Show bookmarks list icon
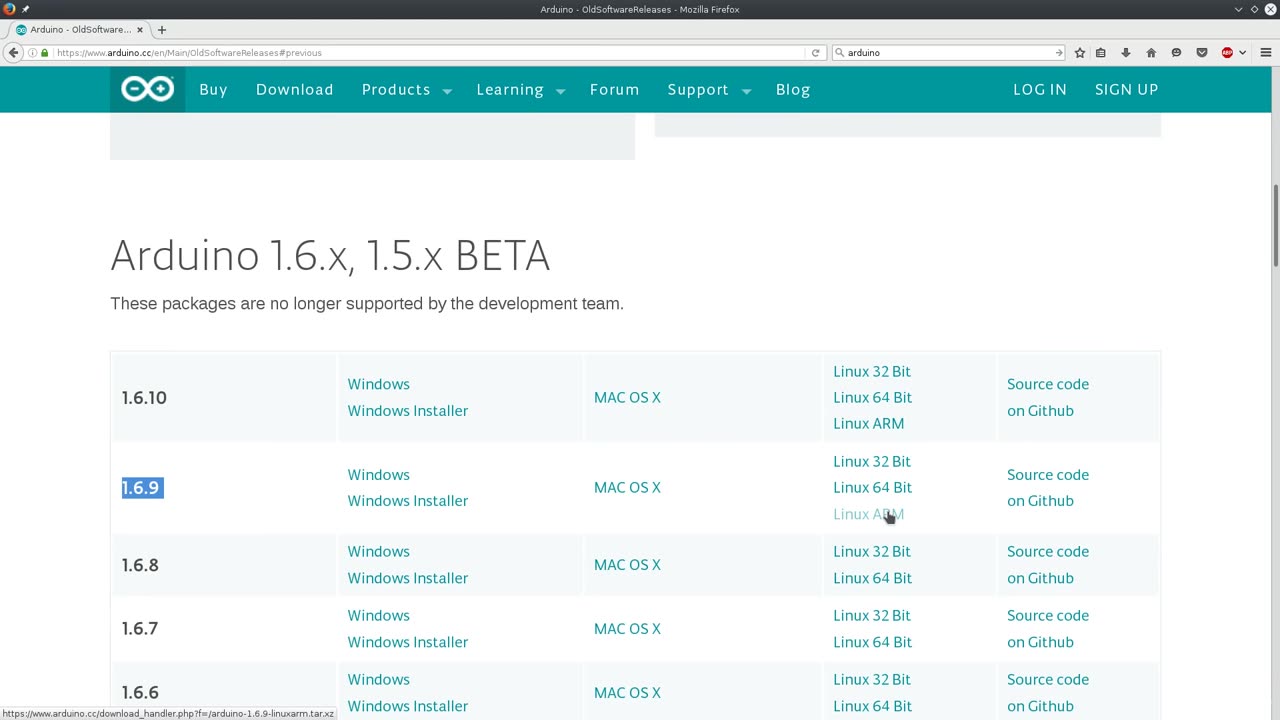 coord(1101,52)
